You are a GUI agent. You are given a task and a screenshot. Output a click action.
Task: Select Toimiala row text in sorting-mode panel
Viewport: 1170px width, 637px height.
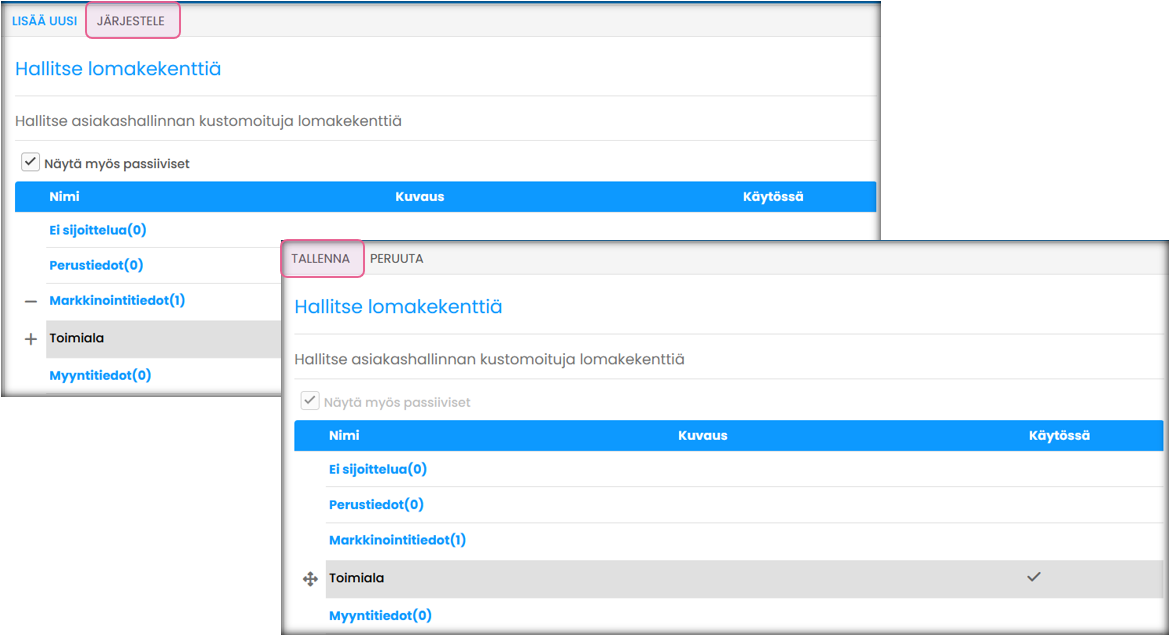[x=356, y=578]
